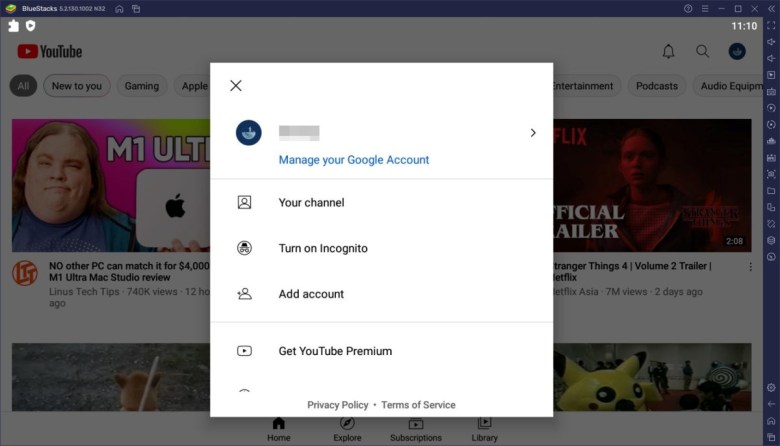
Task: Open Stranger Things video options menu
Action: pos(751,267)
